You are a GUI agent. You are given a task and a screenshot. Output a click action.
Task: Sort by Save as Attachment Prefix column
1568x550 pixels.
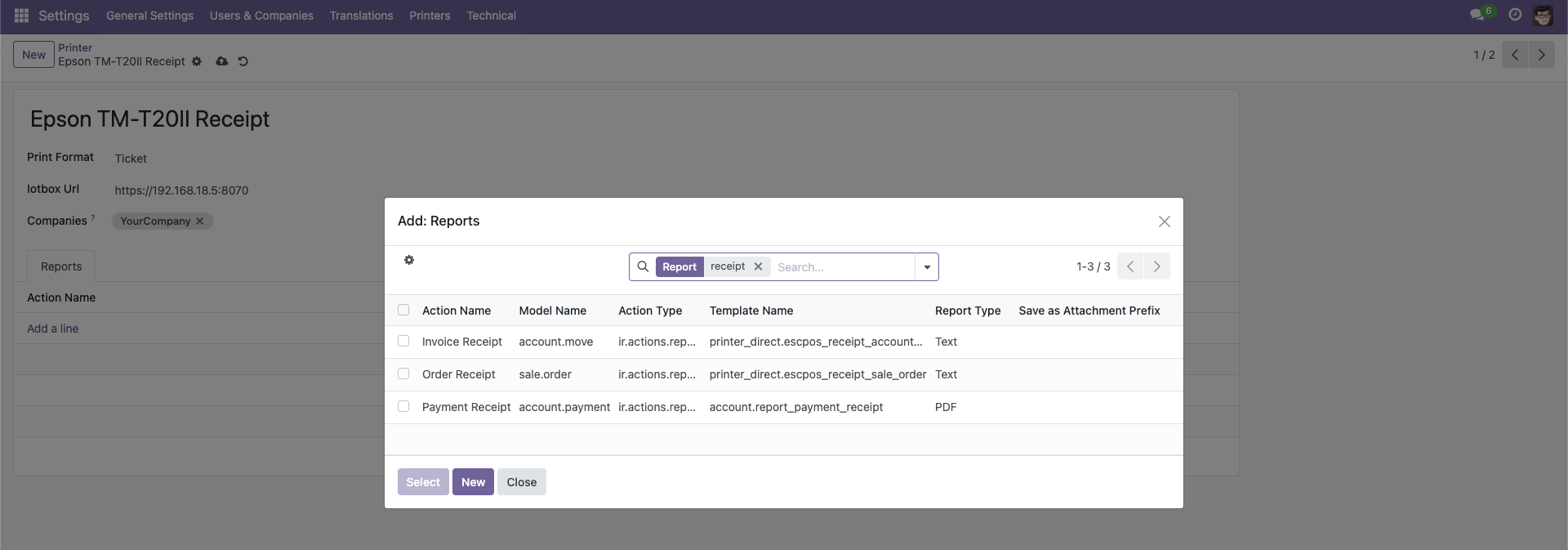pyautogui.click(x=1089, y=311)
